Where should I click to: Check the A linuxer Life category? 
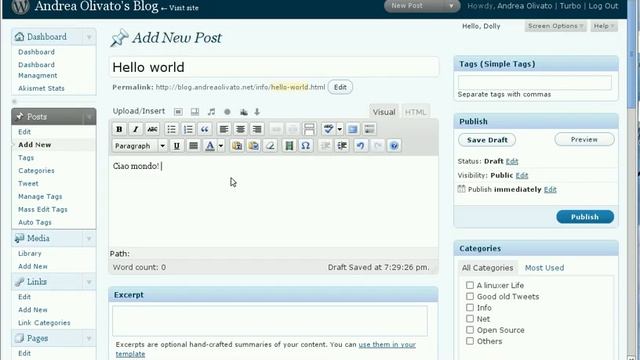point(470,285)
